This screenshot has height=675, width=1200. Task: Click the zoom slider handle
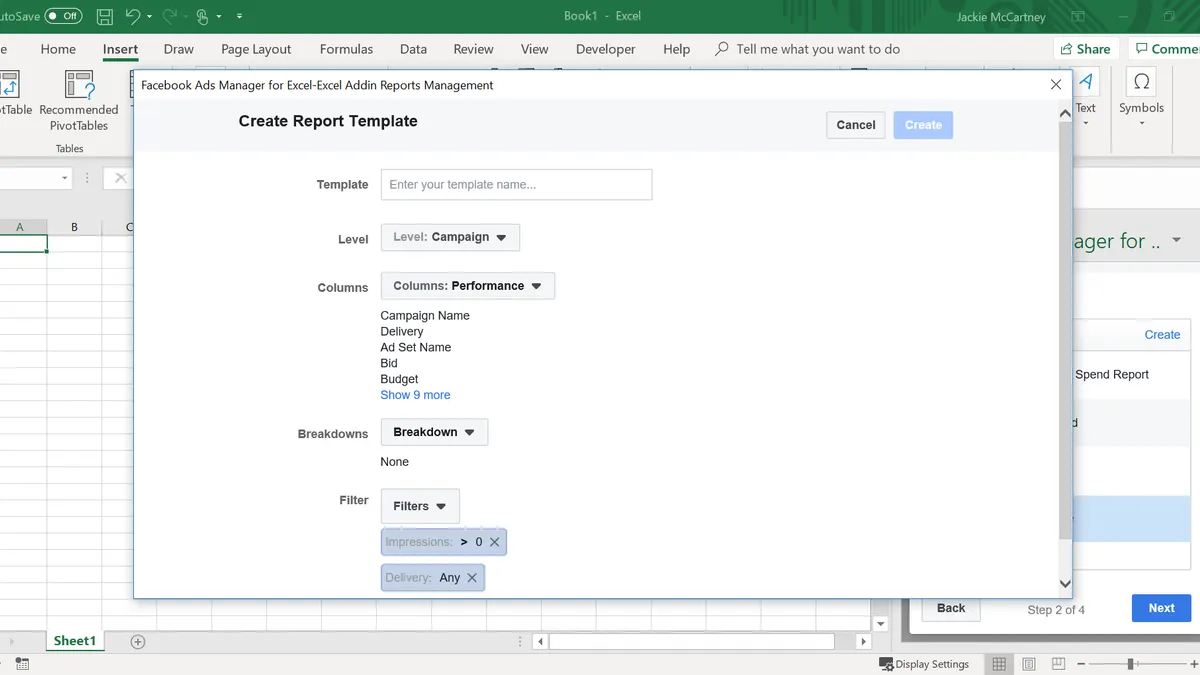1130,664
